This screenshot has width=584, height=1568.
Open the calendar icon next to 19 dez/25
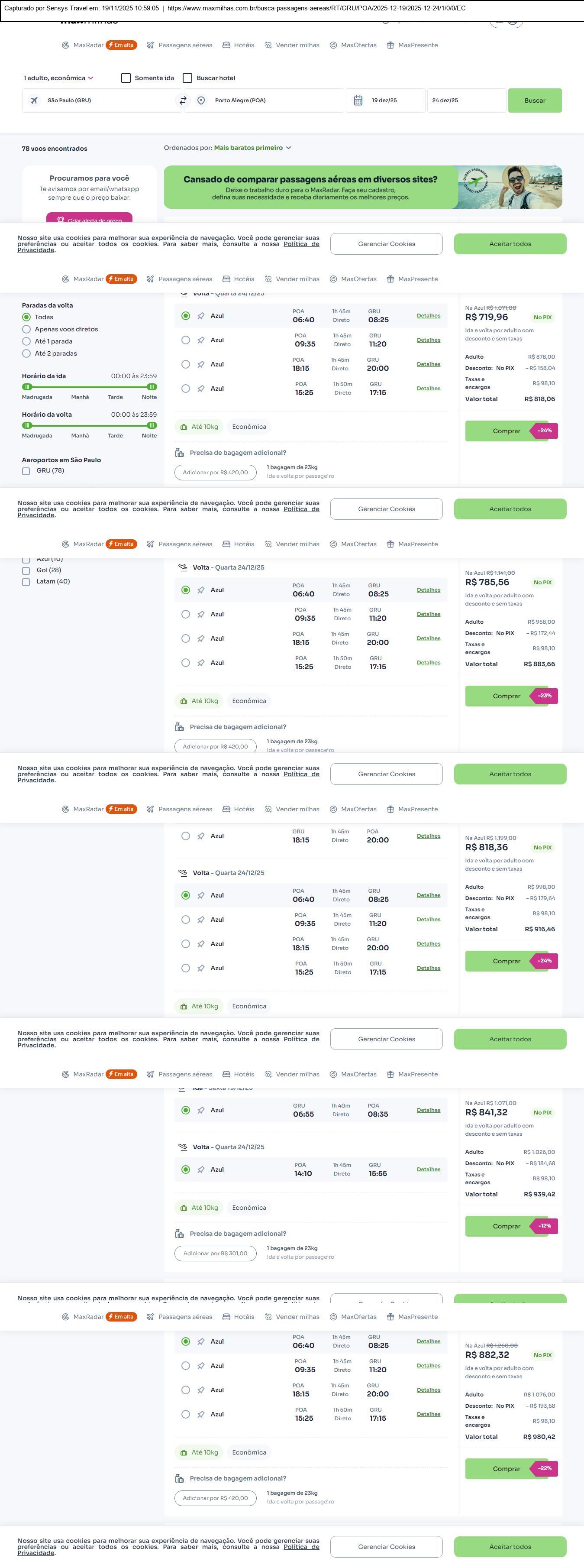(x=358, y=100)
